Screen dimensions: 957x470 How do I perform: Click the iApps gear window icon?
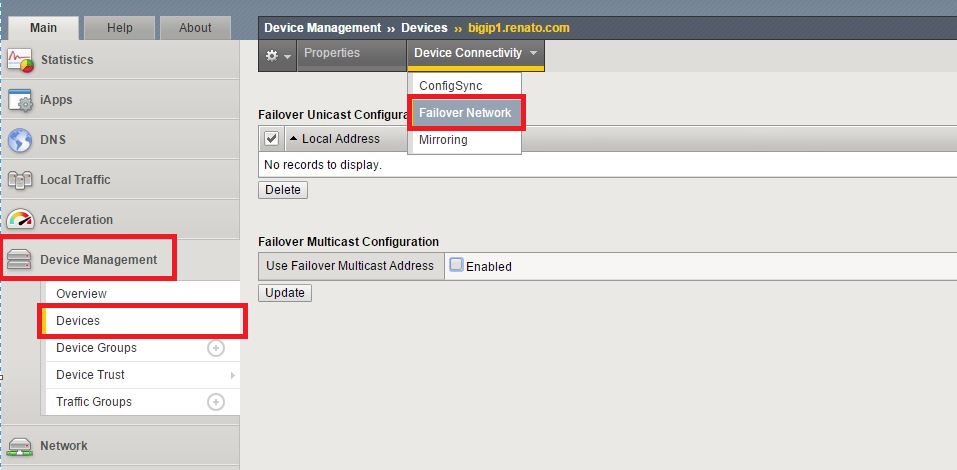(20, 100)
